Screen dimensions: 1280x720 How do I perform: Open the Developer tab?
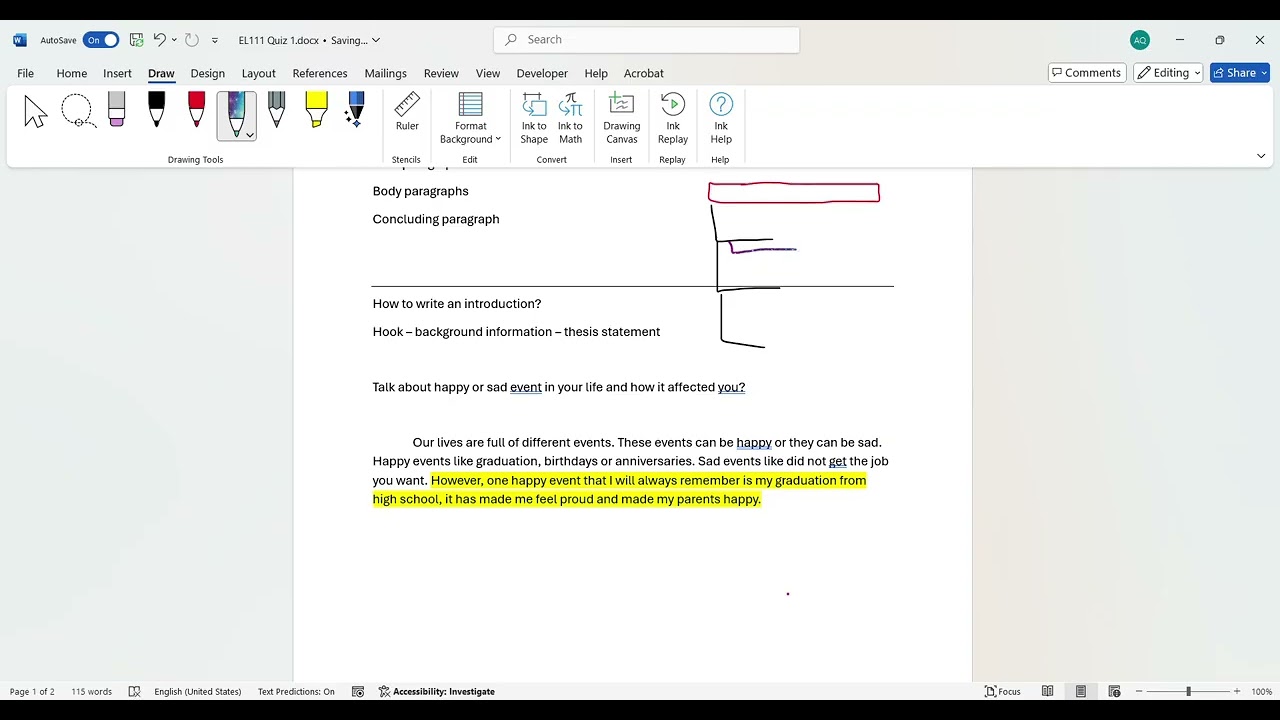point(544,73)
